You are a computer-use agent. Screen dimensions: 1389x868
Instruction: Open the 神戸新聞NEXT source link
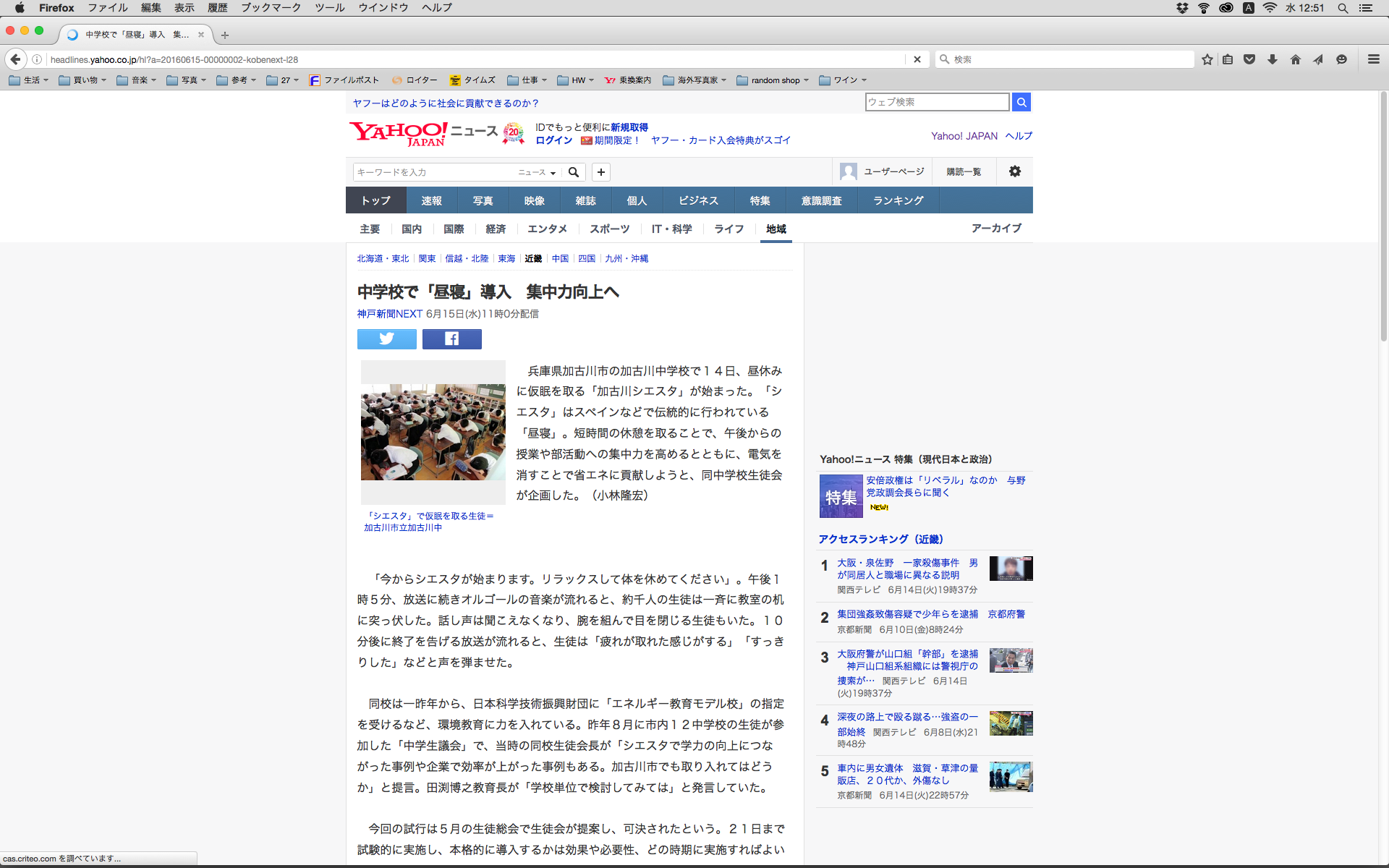[389, 314]
